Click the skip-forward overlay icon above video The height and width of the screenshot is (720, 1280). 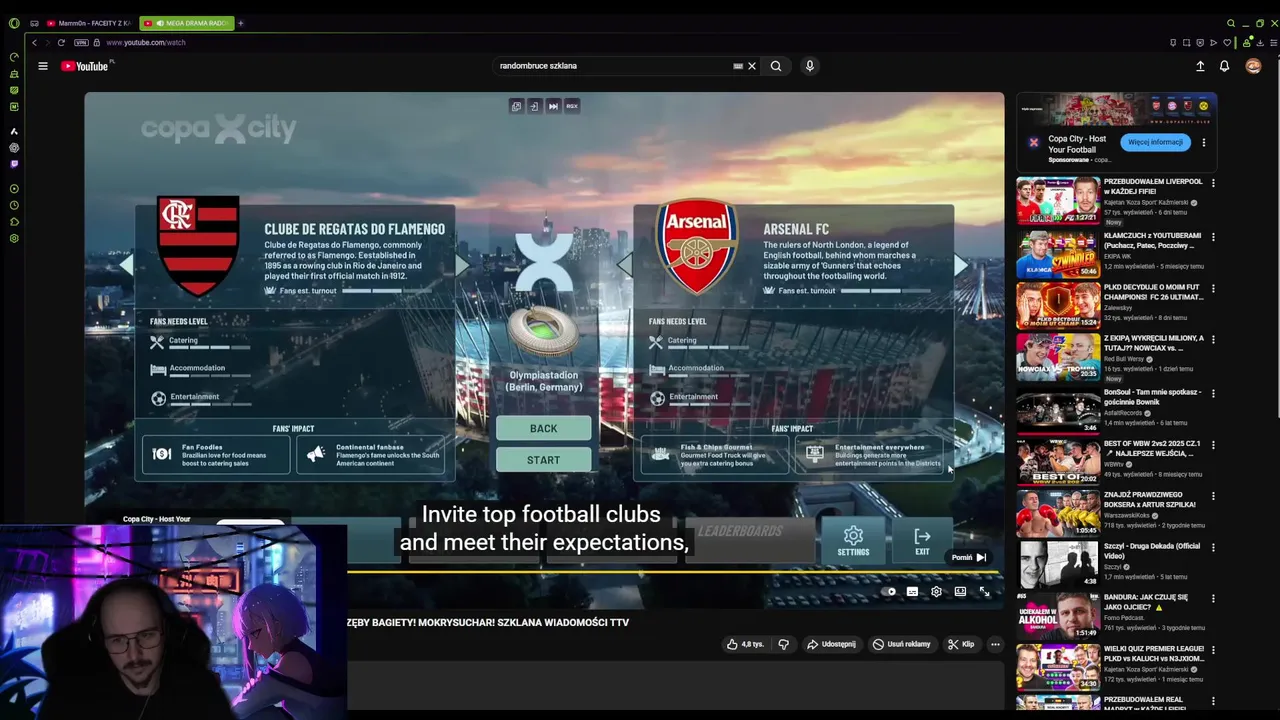click(553, 106)
